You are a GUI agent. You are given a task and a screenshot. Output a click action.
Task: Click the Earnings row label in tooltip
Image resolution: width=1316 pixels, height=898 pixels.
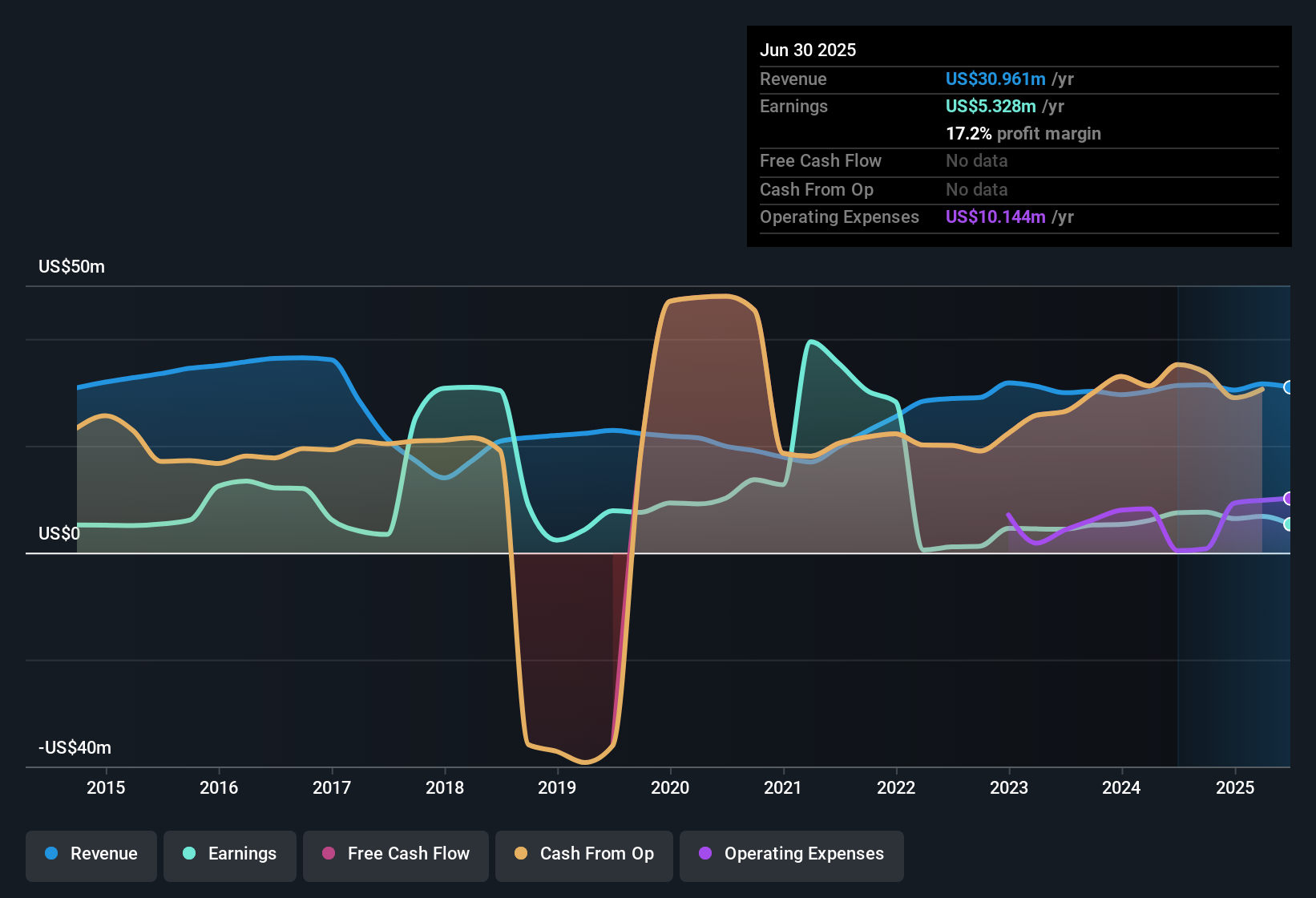(793, 106)
